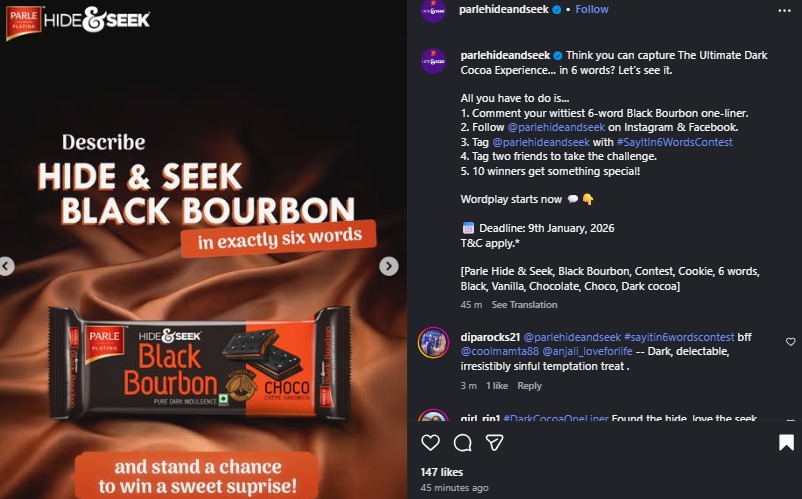Go back to the previous carousel image
This screenshot has width=802, height=499.
pos(6,266)
